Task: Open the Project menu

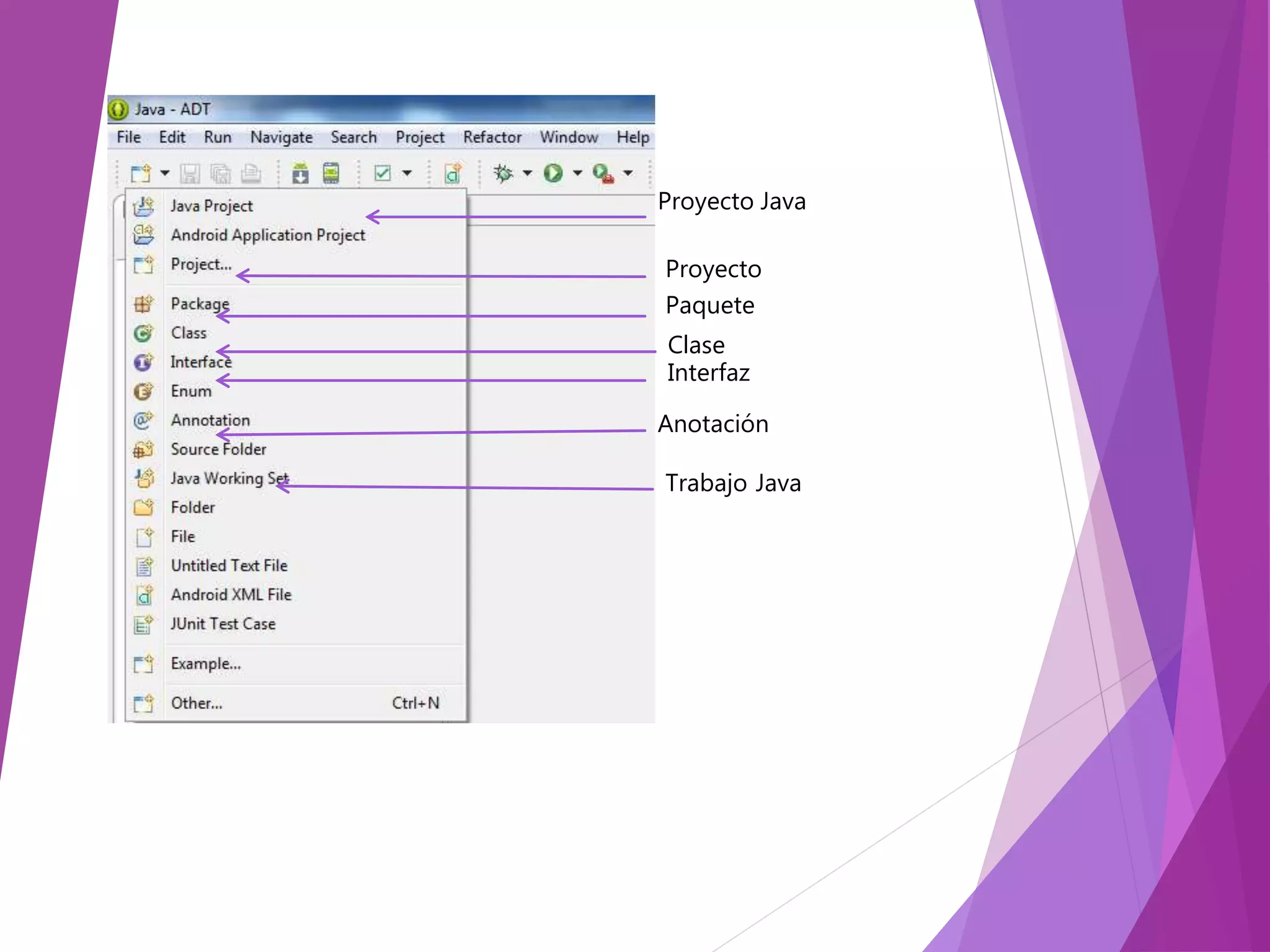Action: pyautogui.click(x=420, y=137)
